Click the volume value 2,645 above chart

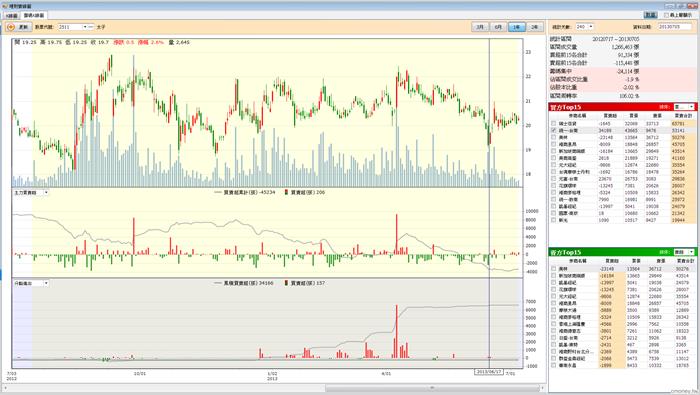click(182, 42)
